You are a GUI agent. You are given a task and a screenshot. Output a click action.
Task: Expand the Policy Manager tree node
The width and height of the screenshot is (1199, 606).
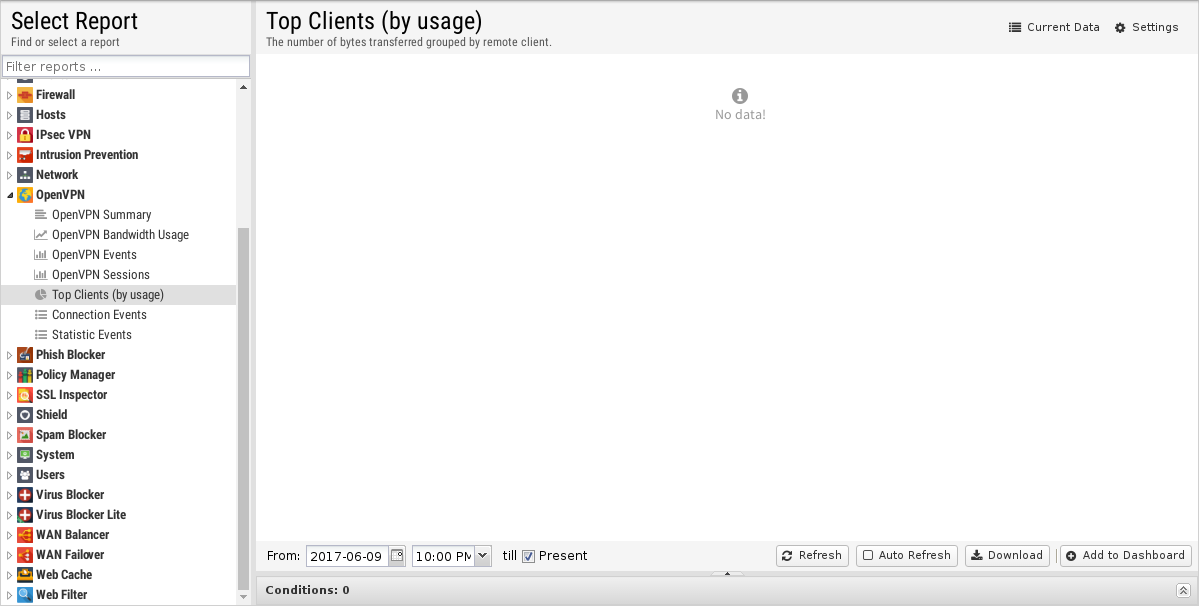pos(10,375)
